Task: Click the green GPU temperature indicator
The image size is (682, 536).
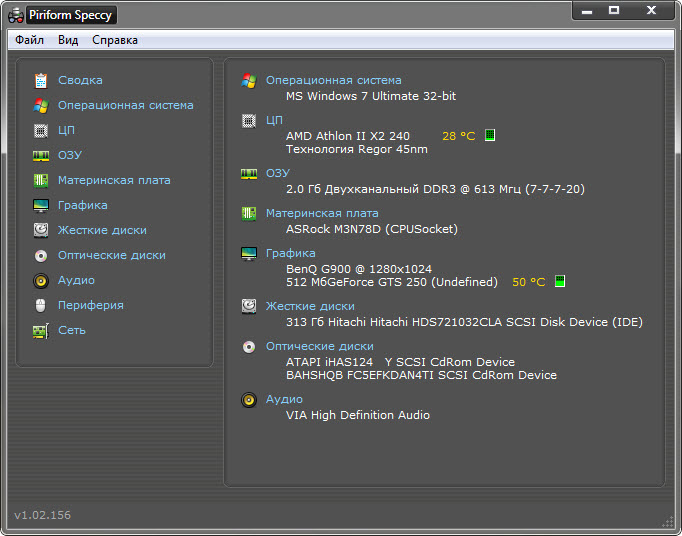Action: [560, 282]
